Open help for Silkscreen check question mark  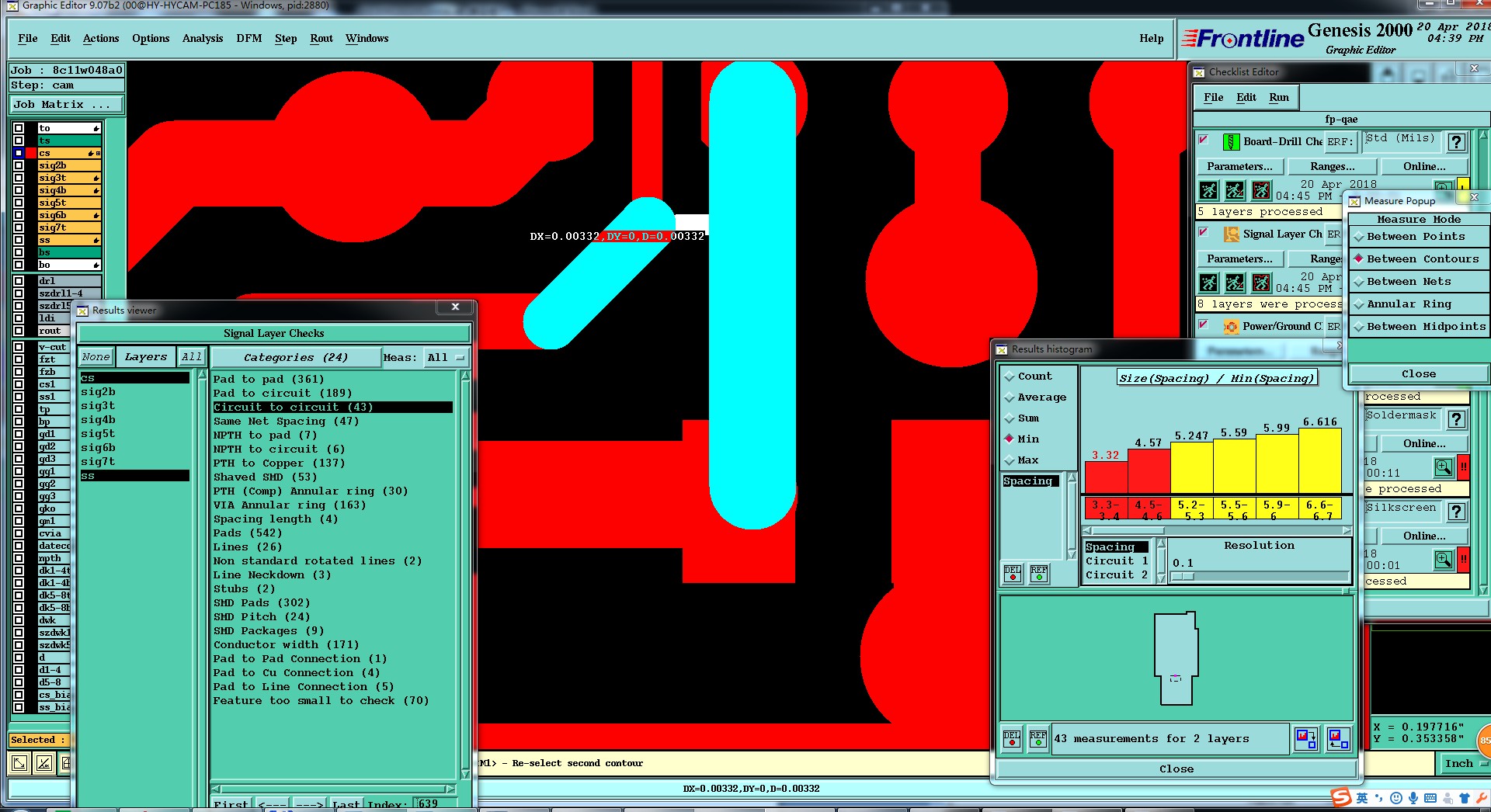pos(1457,512)
